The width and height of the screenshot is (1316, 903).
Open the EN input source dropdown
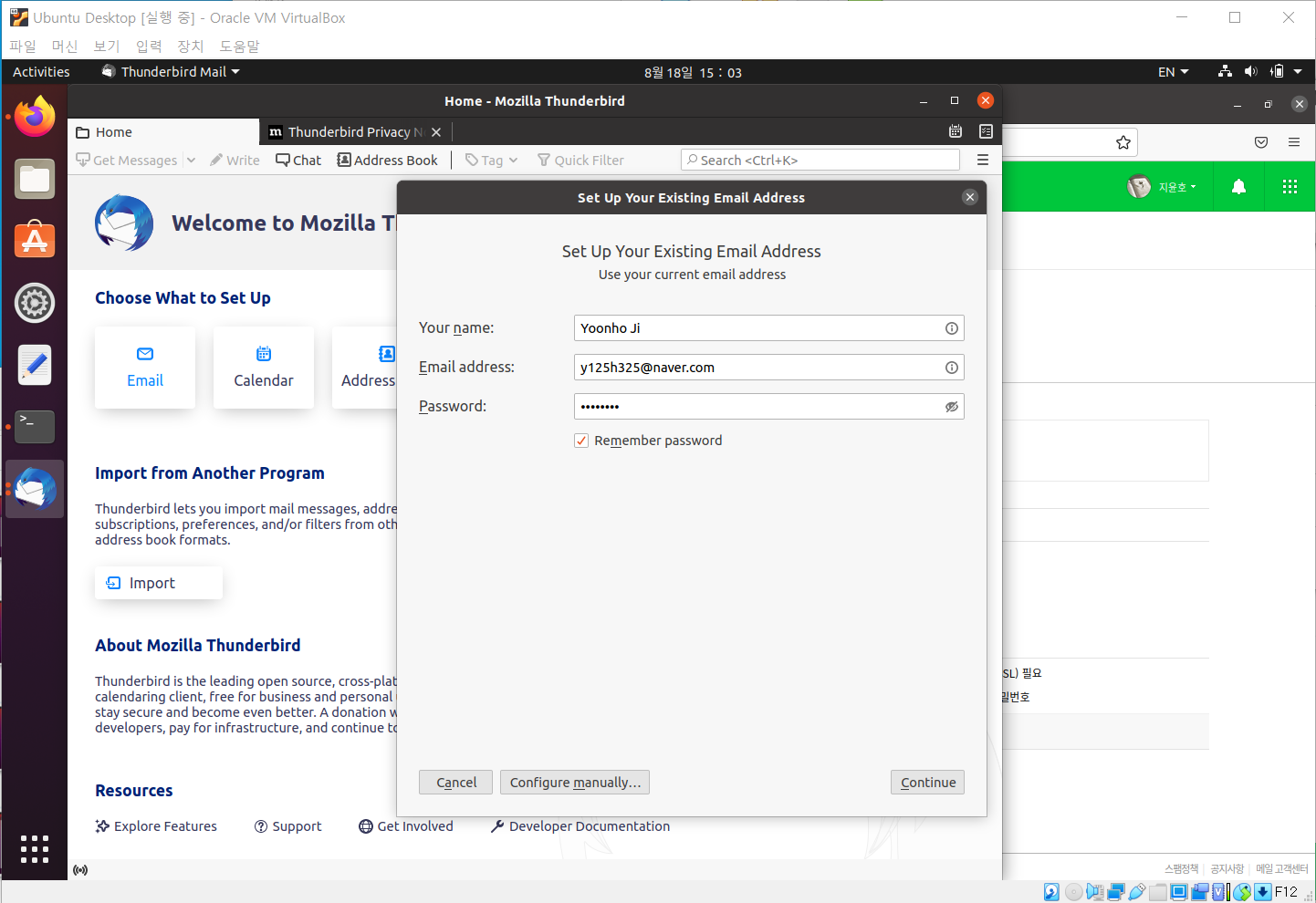click(x=1173, y=72)
